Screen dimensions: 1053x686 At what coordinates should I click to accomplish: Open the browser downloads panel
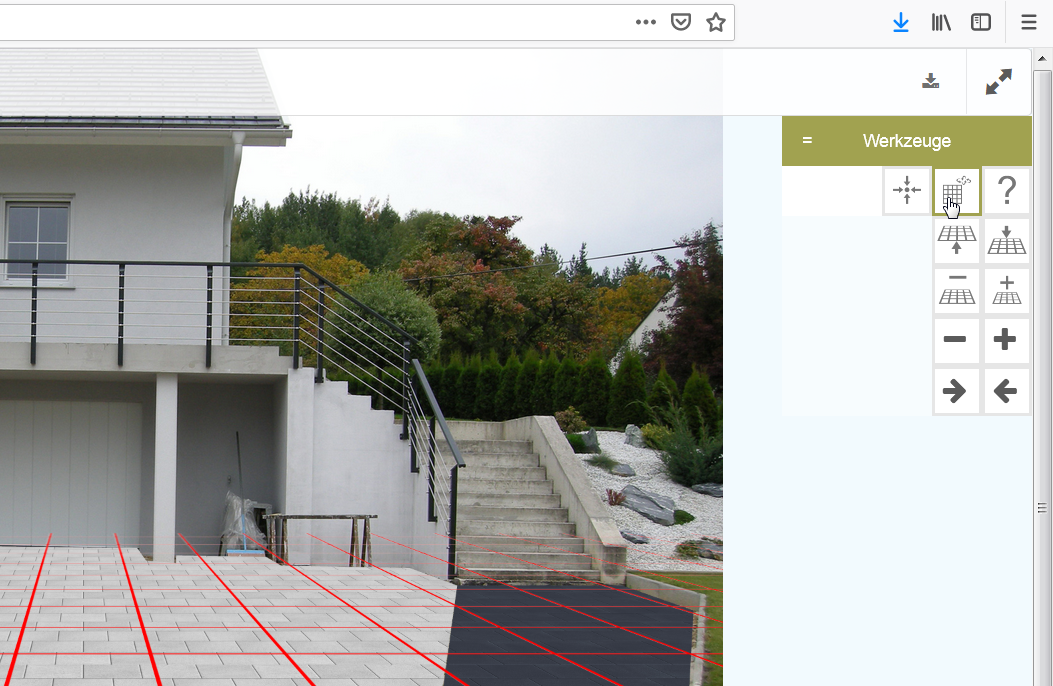coord(901,23)
